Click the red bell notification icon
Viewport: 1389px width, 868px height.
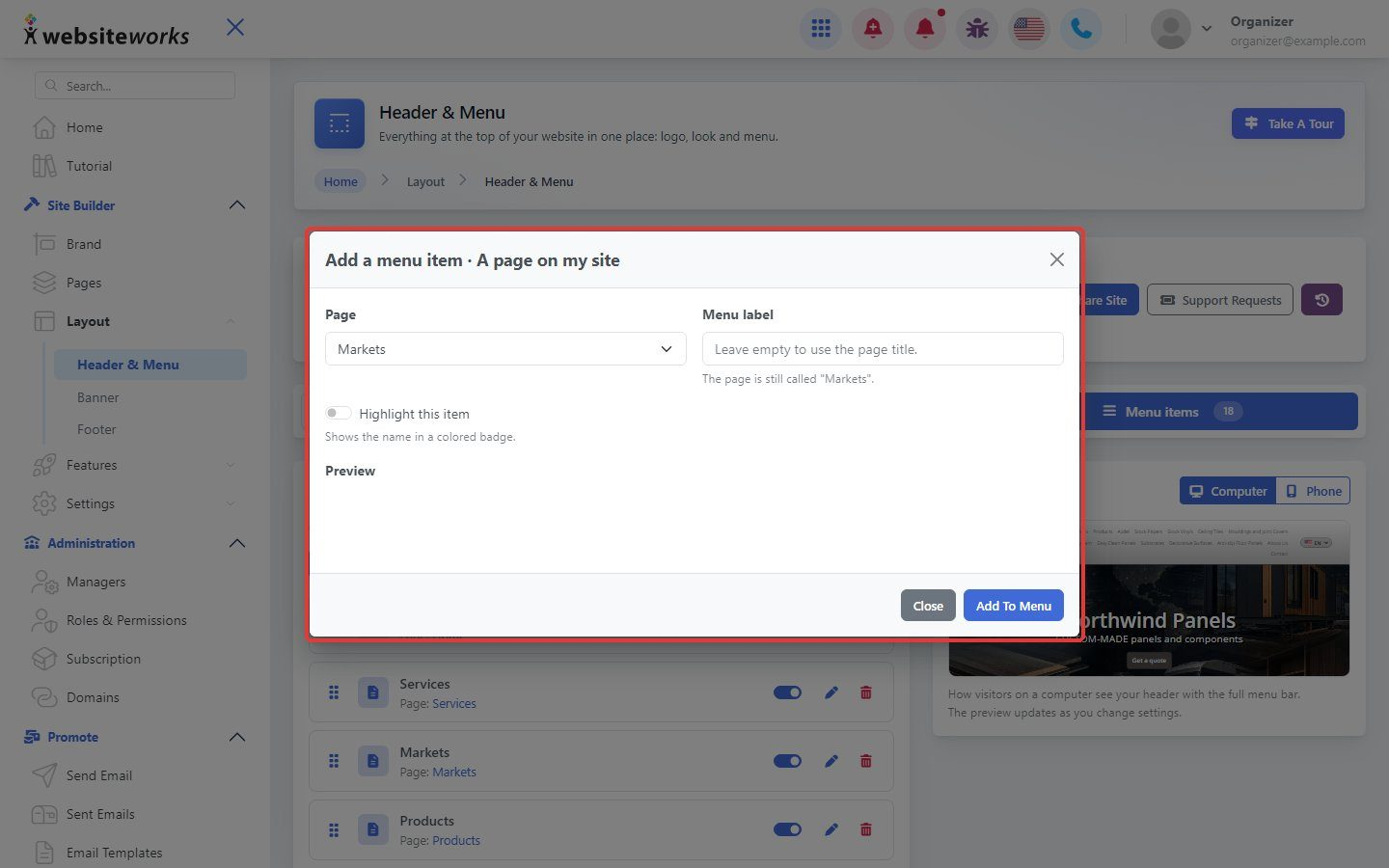pos(925,29)
